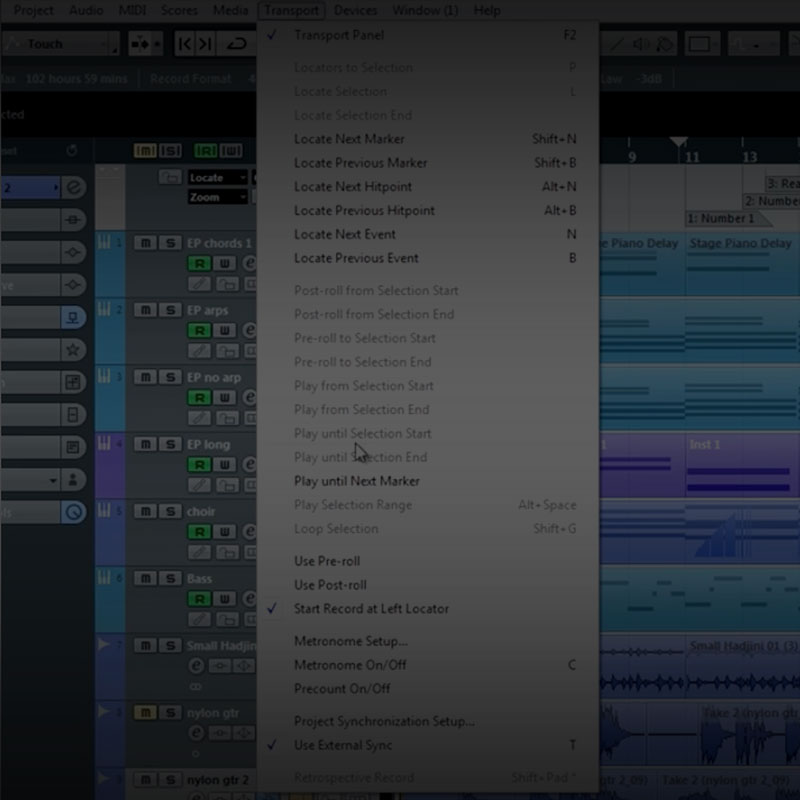Open edit channel settings for Small Hadjini
The height and width of the screenshot is (800, 800).
pos(196,666)
